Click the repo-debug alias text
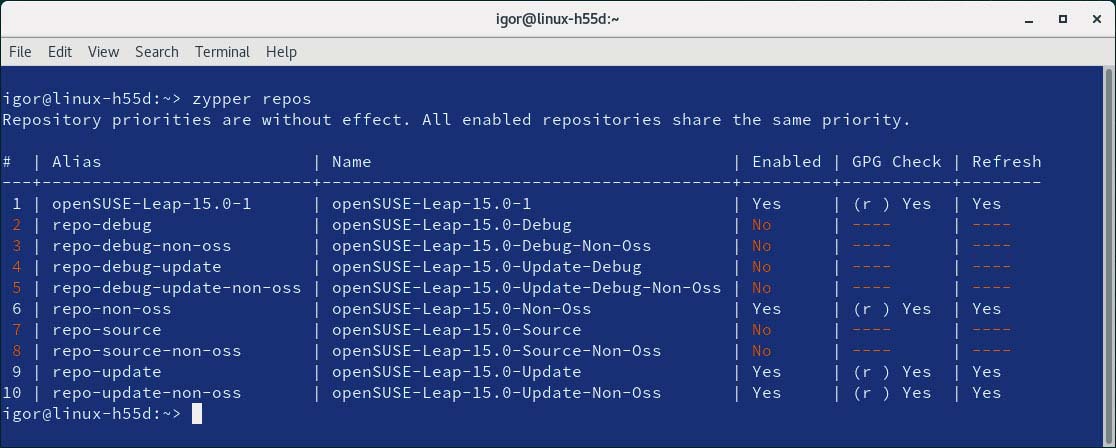This screenshot has width=1116, height=448. coord(102,225)
